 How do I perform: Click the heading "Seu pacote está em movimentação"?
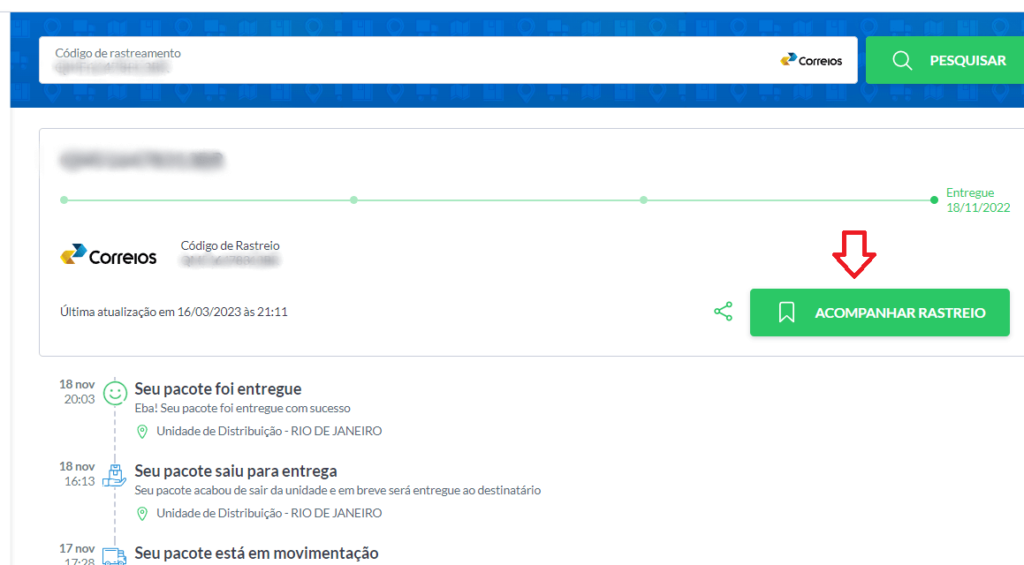[257, 553]
